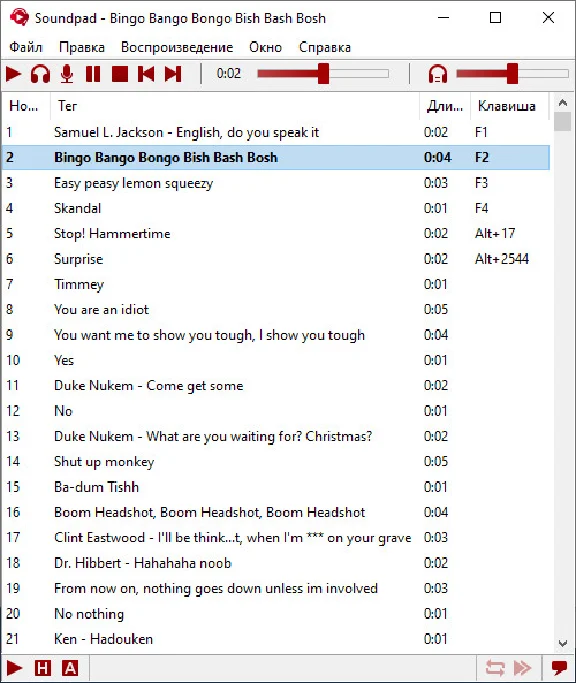Adjust the playback position slider handle
Image resolution: width=576 pixels, height=683 pixels.
tap(323, 74)
